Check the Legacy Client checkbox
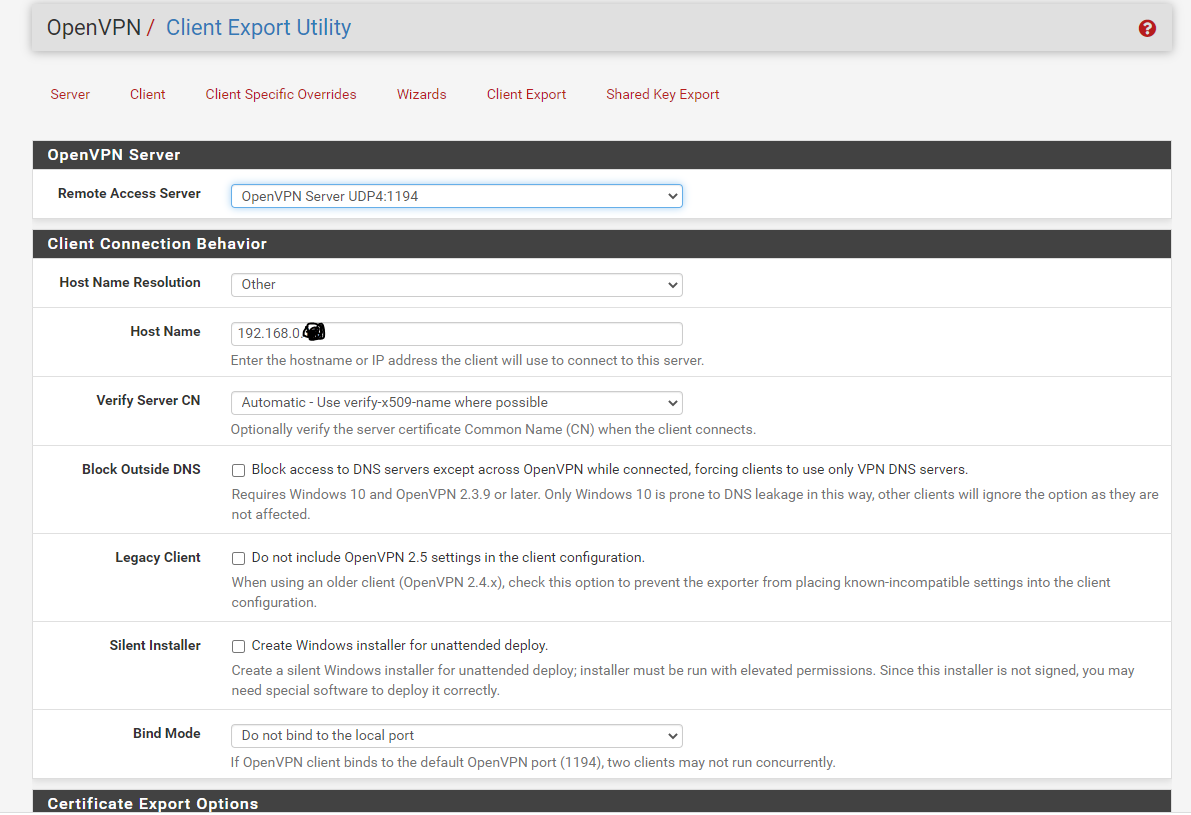The width and height of the screenshot is (1191, 815). pyautogui.click(x=239, y=558)
